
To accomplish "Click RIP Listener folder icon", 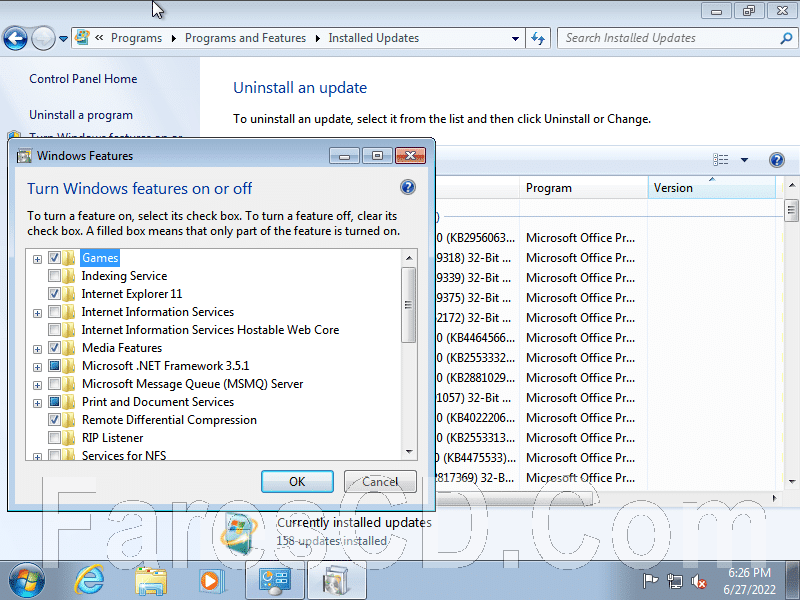I will (x=69, y=438).
